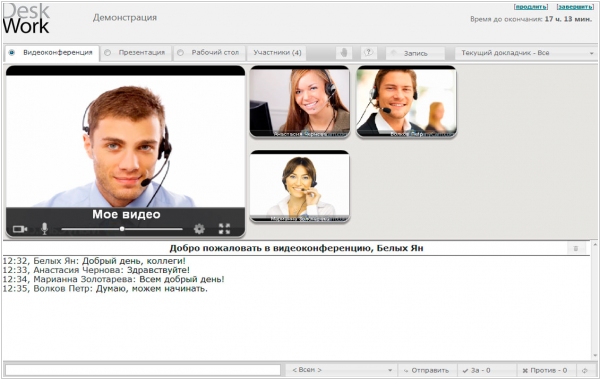The width and height of the screenshot is (600, 379).
Task: Select the Рабочий стол radio button
Action: coord(181,53)
